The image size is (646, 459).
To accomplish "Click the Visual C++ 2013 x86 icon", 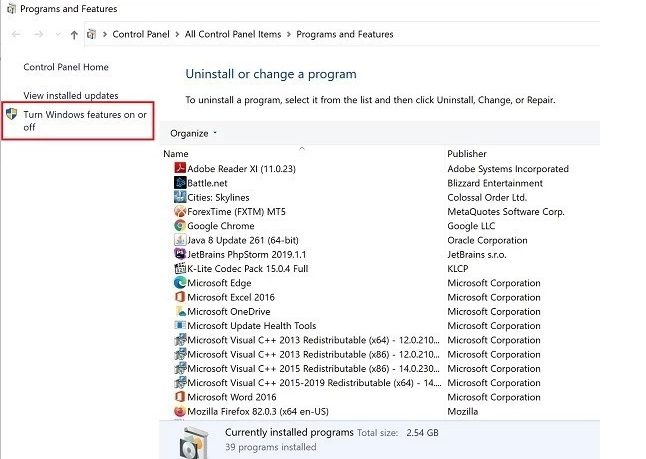I will point(180,354).
